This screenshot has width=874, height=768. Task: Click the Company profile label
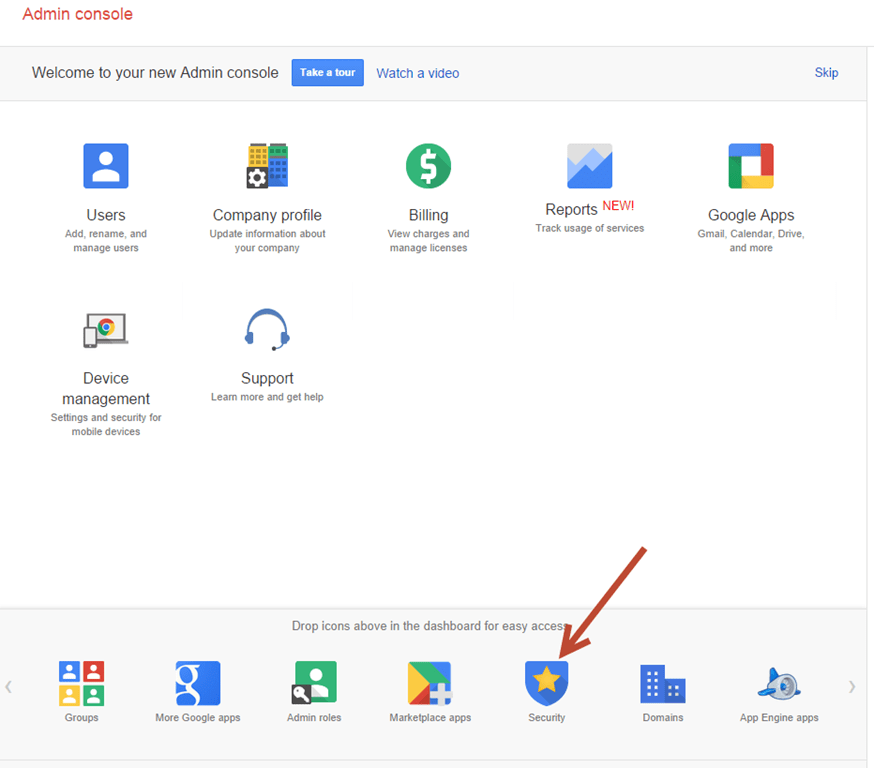(x=268, y=215)
